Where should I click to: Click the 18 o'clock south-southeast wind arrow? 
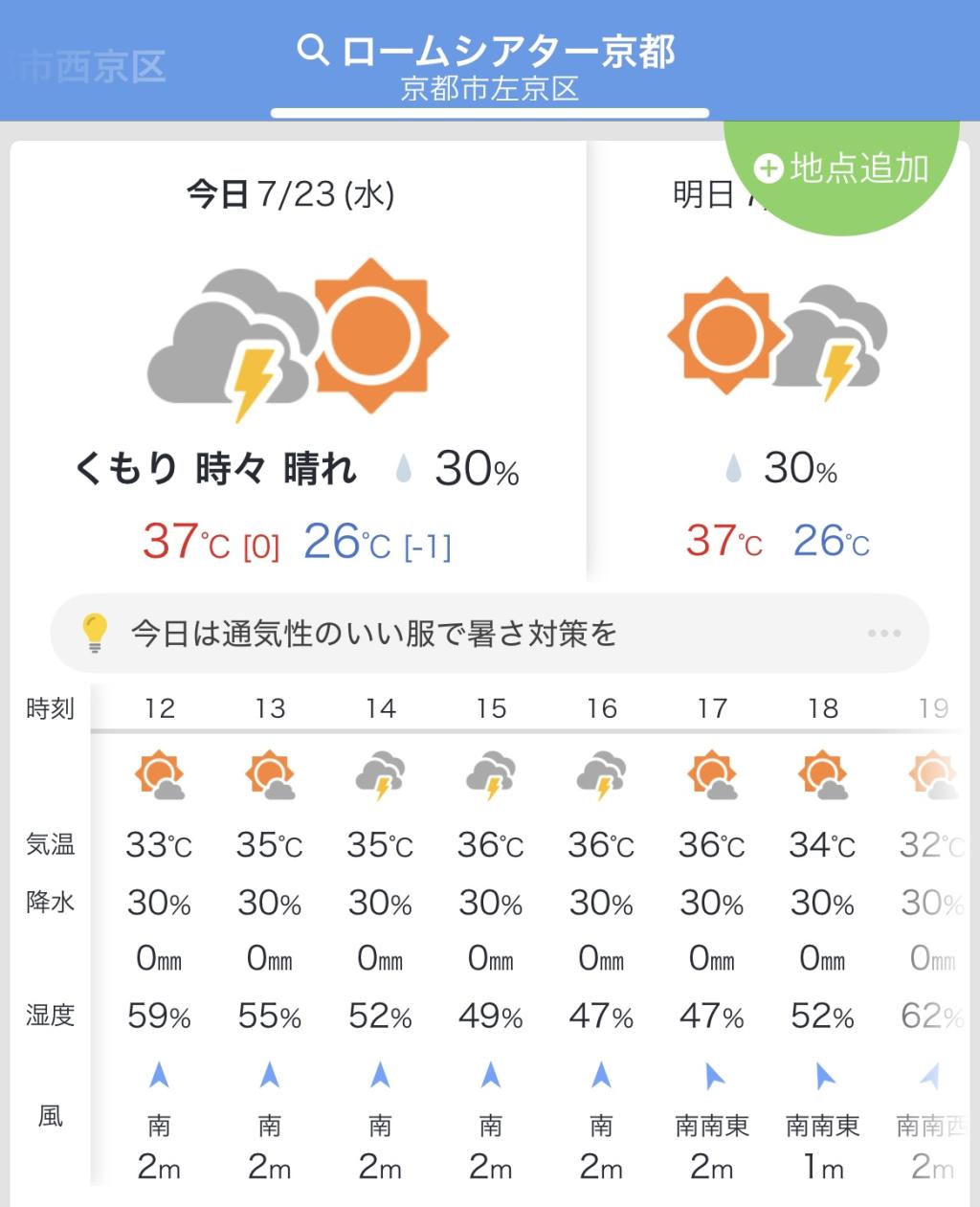pos(823,1077)
